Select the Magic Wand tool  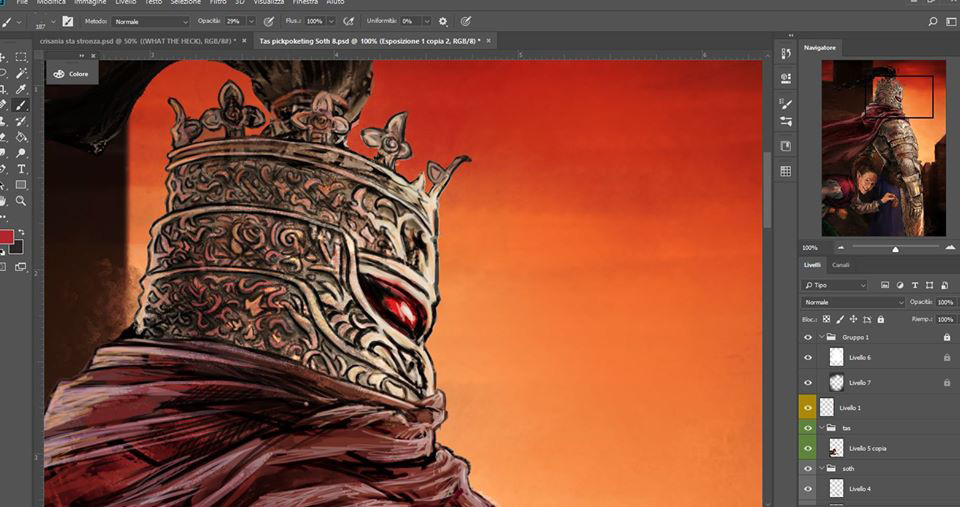[x=21, y=73]
